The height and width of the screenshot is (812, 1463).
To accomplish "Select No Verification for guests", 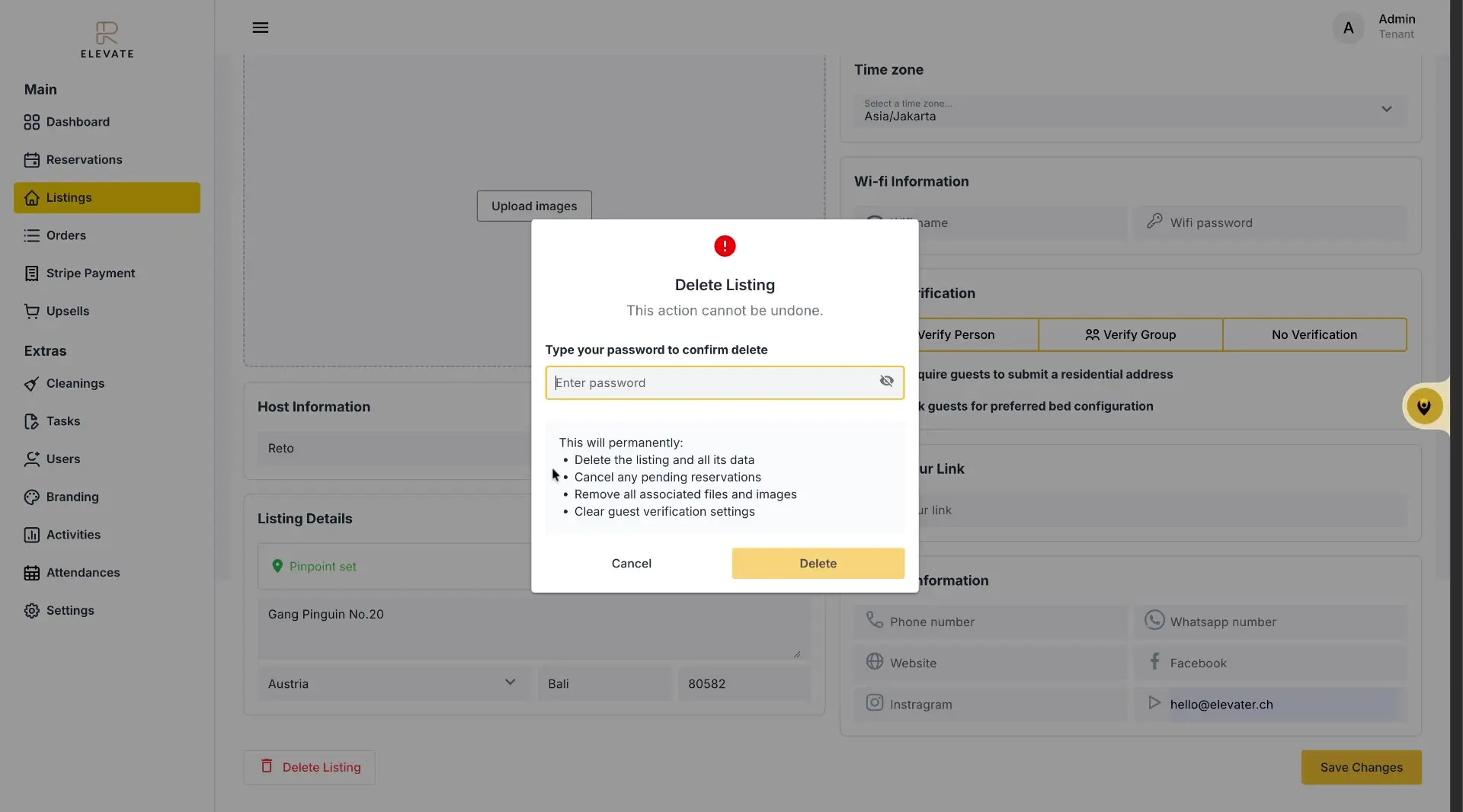I will tap(1313, 335).
